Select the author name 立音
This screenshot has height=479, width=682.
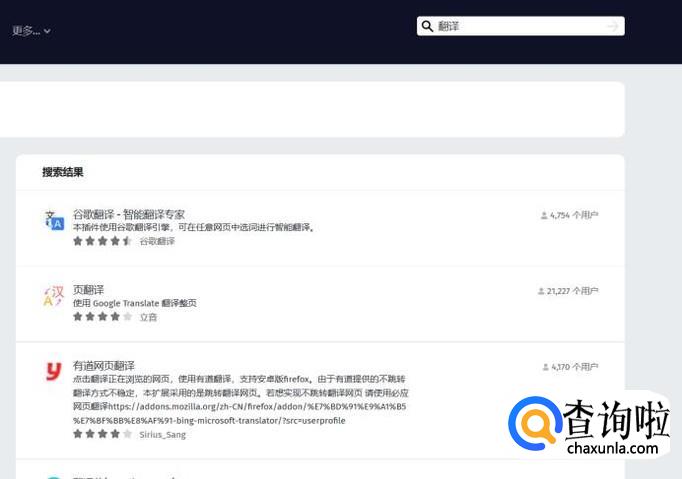tap(148, 317)
